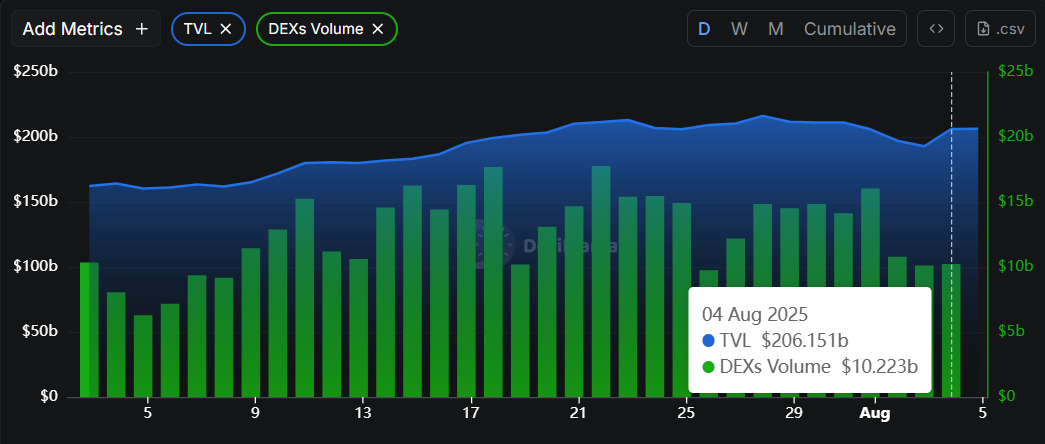Click the DEXs Volume $10.223b tooltip value
The height and width of the screenshot is (444, 1045).
(880, 367)
